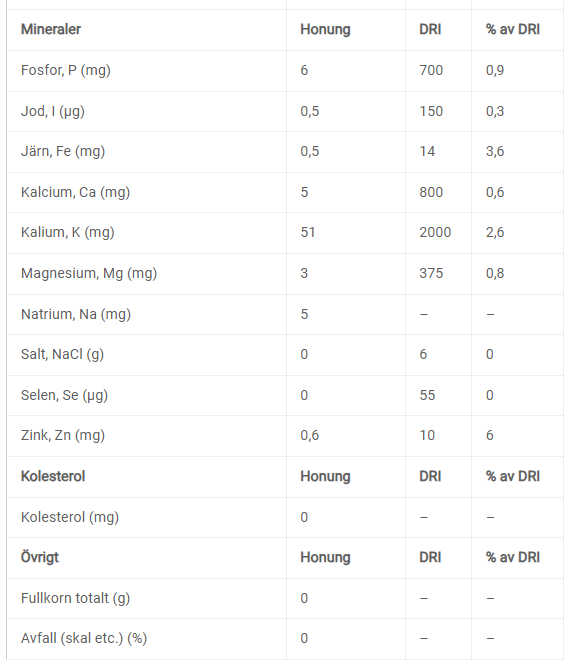Click the Salt, NaCl (g) label

tap(62, 355)
